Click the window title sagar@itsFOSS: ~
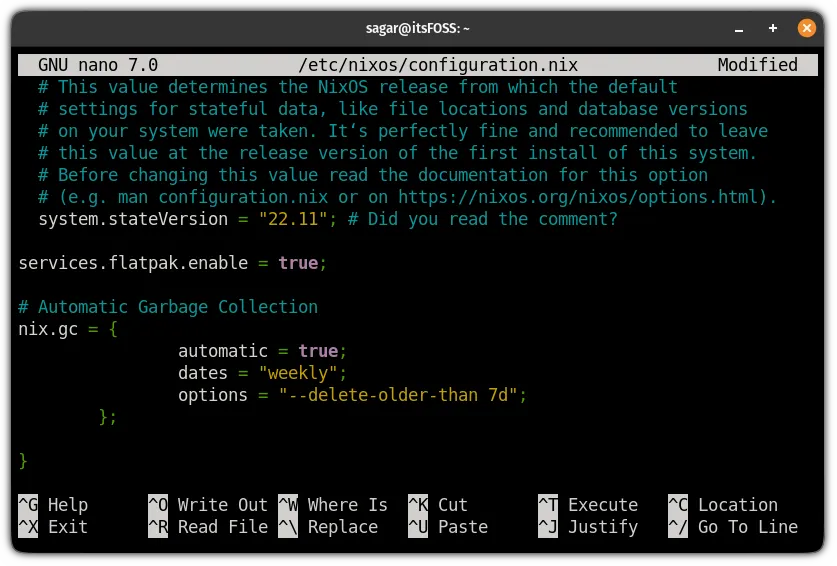Viewport: 837px width, 566px height. click(417, 28)
